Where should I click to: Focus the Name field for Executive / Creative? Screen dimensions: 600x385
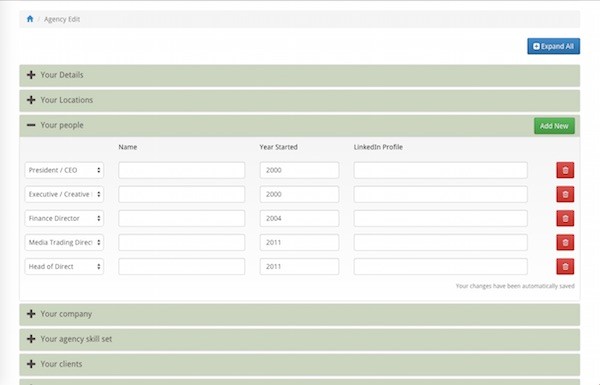[181, 194]
